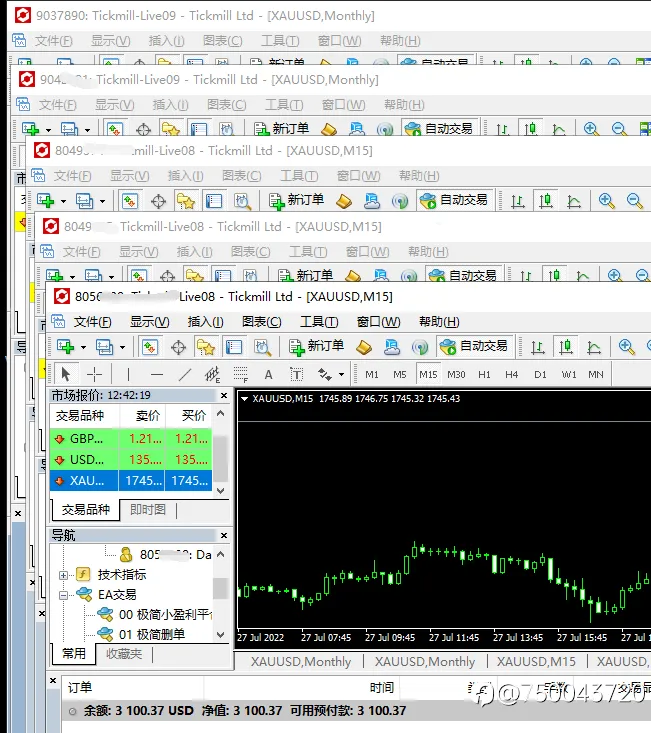
Task: Switch to bar chart mode in front window
Action: pos(537,347)
